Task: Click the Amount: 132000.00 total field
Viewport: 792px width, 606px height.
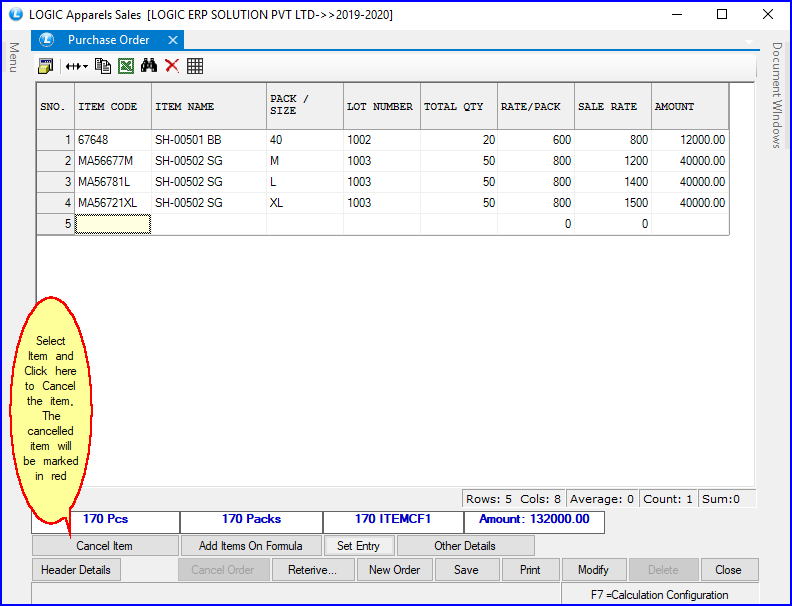Action: [534, 520]
